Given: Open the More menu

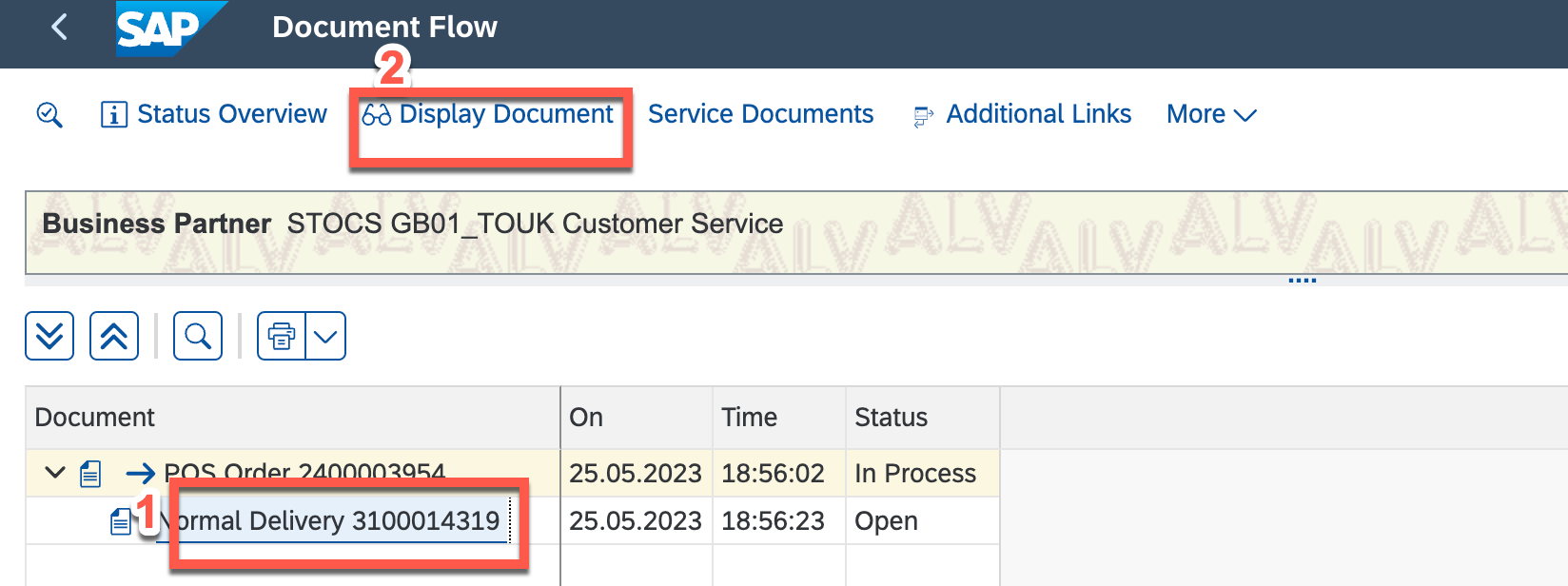Looking at the screenshot, I should [x=1210, y=114].
